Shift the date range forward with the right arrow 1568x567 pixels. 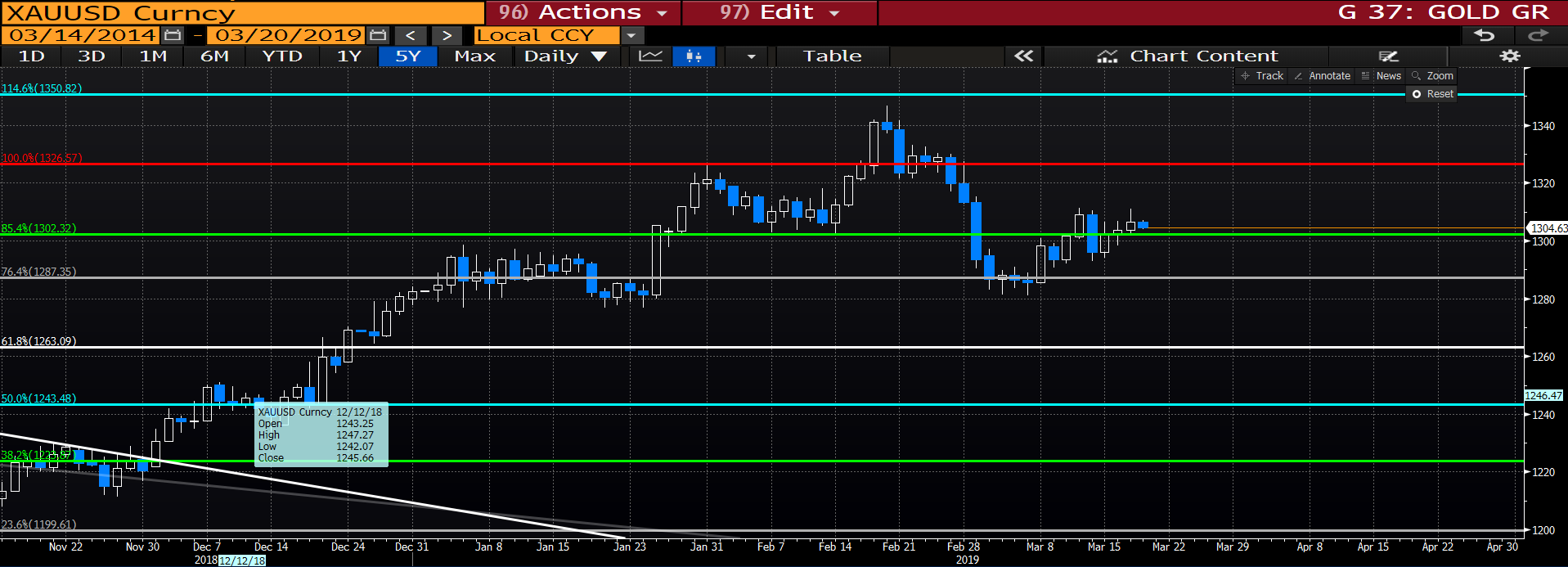tap(446, 35)
